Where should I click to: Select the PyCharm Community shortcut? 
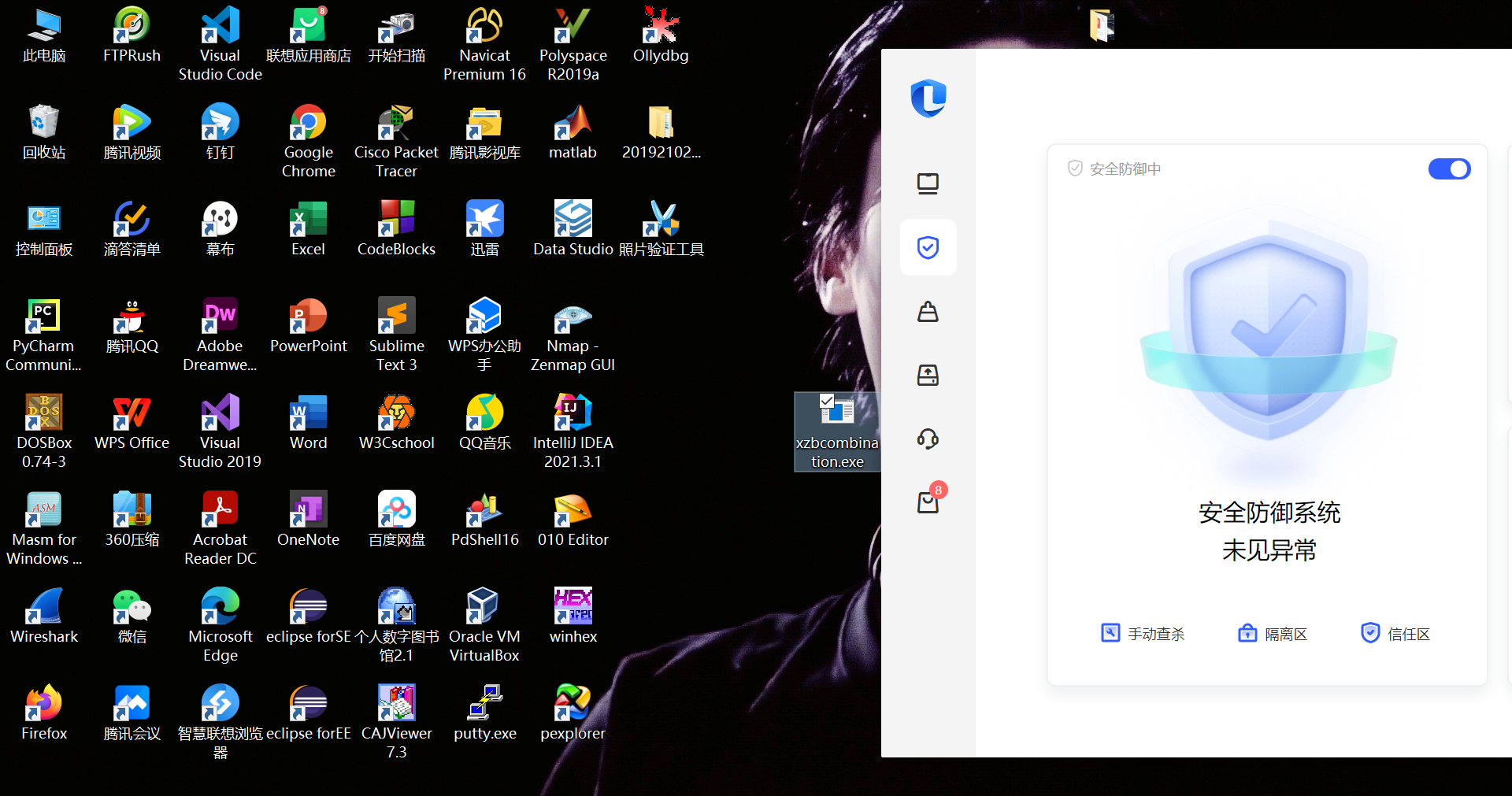point(44,335)
